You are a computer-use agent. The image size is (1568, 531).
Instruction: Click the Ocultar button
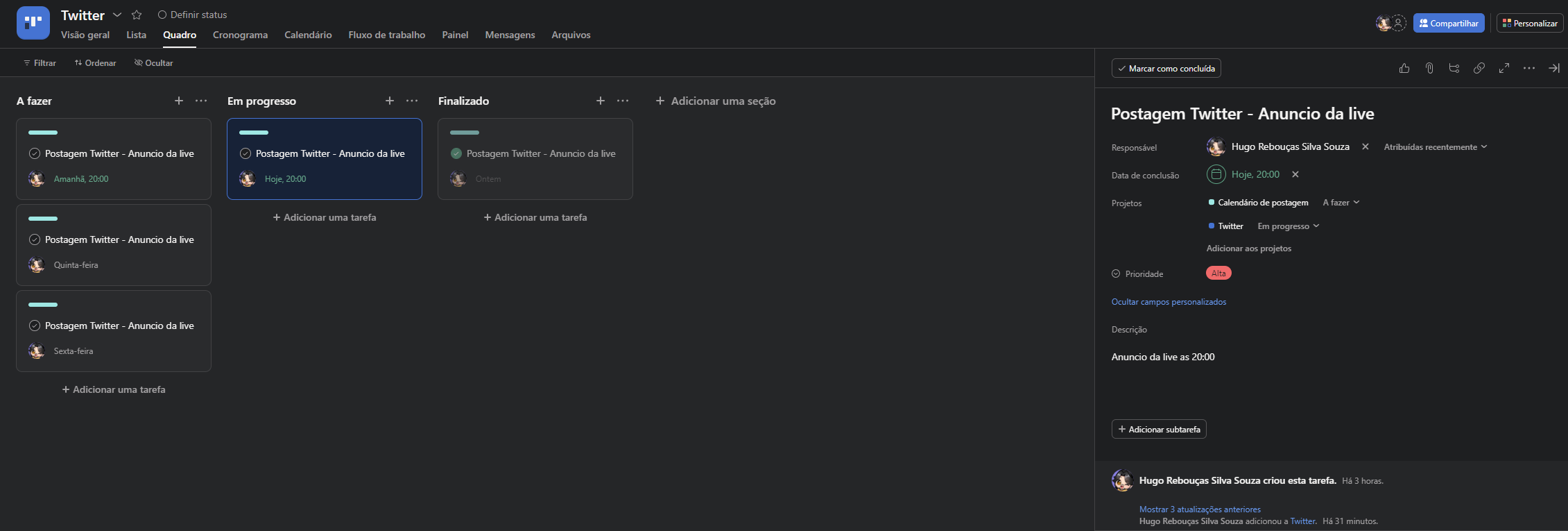(154, 63)
